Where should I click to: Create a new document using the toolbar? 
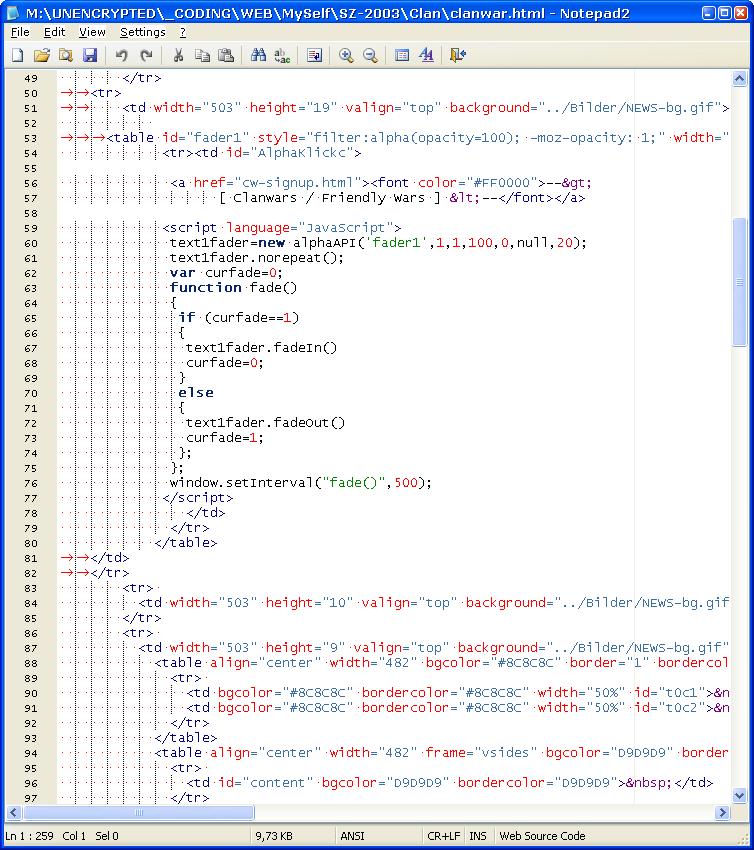click(17, 55)
